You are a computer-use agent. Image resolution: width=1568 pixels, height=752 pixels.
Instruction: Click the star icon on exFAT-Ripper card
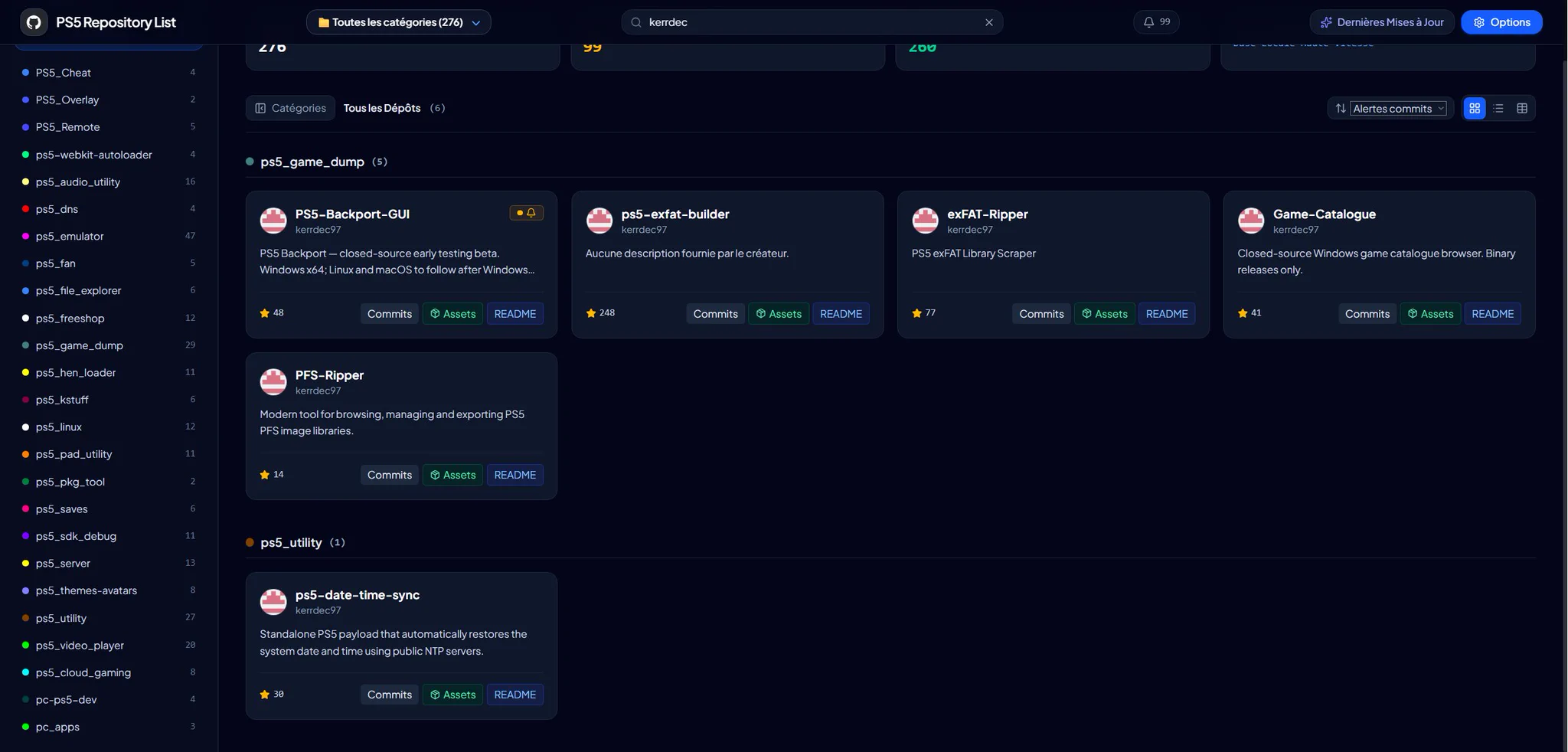click(917, 313)
